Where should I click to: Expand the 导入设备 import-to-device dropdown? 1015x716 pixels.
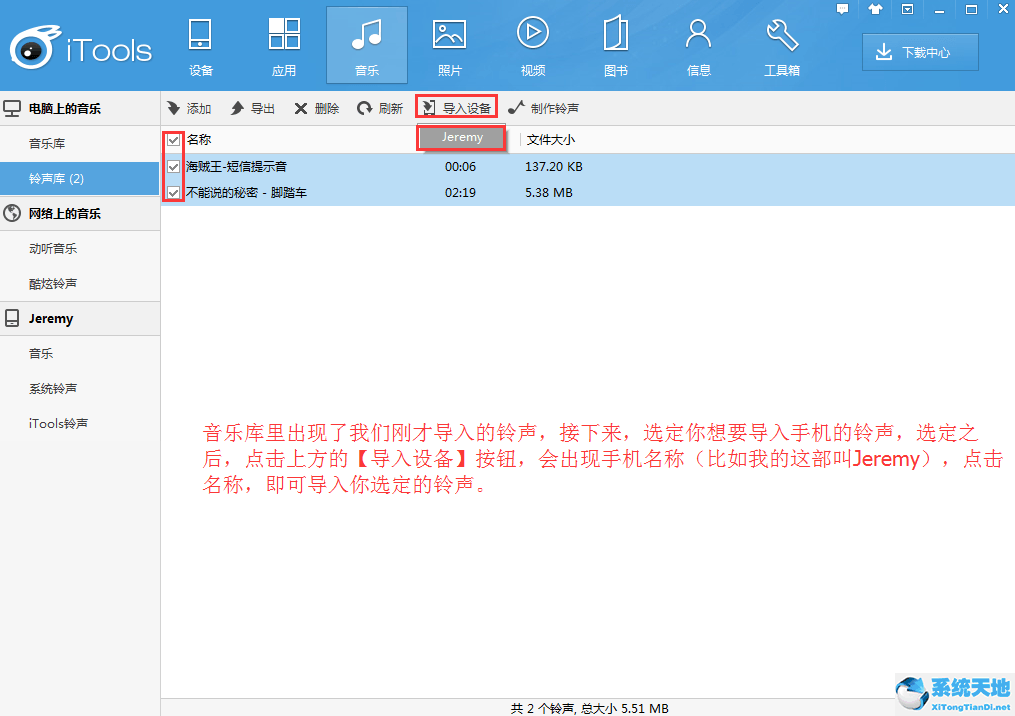click(457, 108)
